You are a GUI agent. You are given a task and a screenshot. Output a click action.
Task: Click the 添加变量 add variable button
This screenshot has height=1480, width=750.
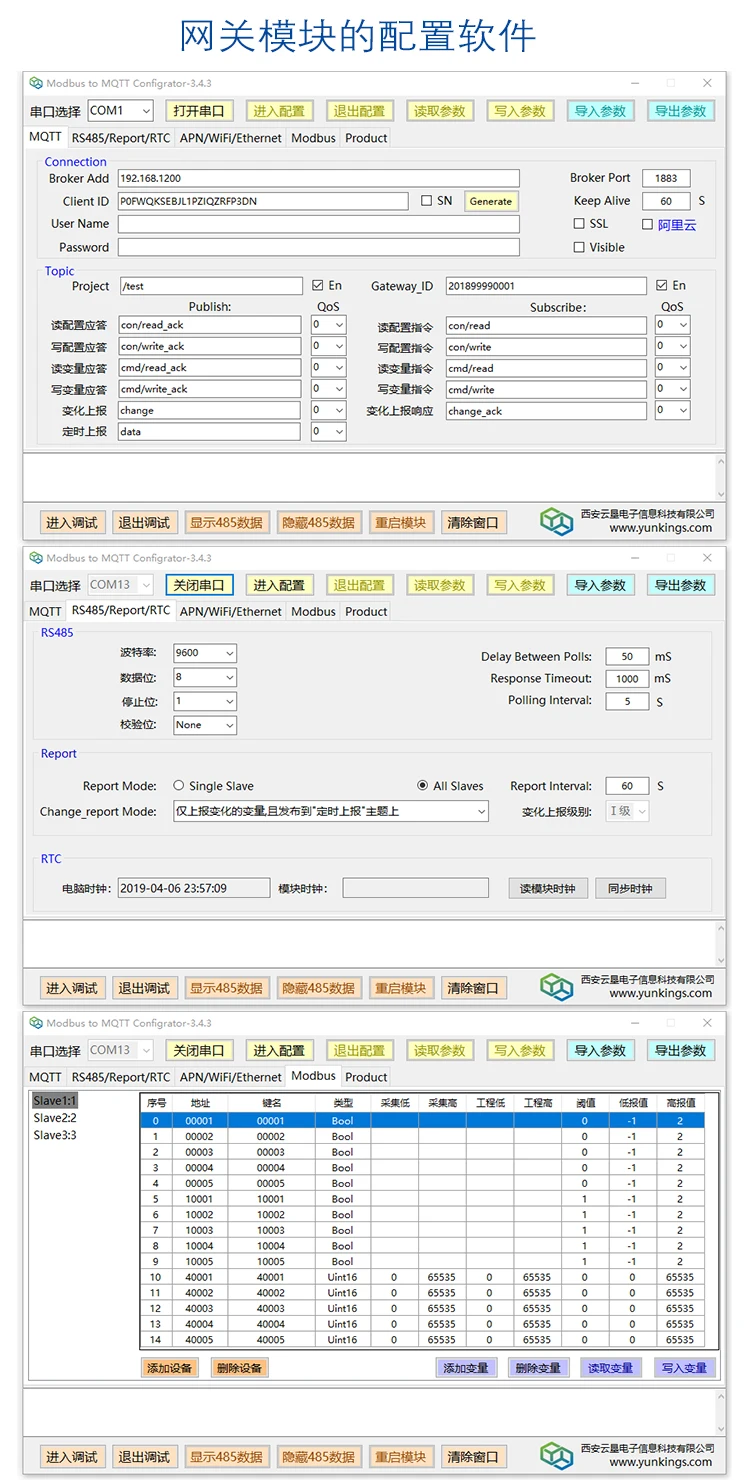466,1368
